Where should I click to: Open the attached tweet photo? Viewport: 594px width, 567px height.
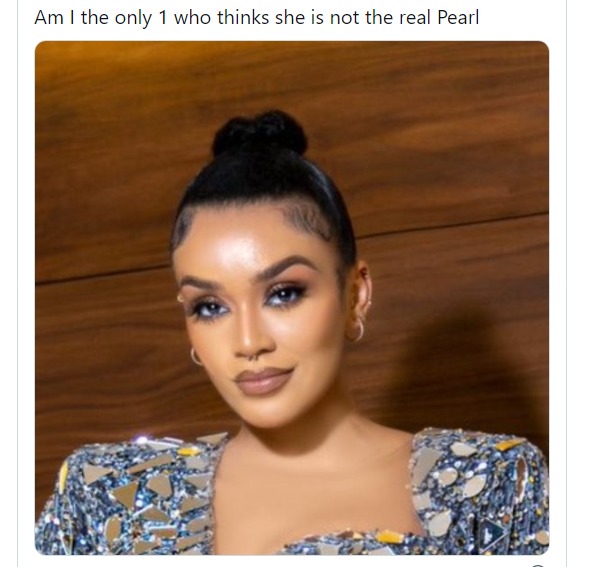click(292, 298)
